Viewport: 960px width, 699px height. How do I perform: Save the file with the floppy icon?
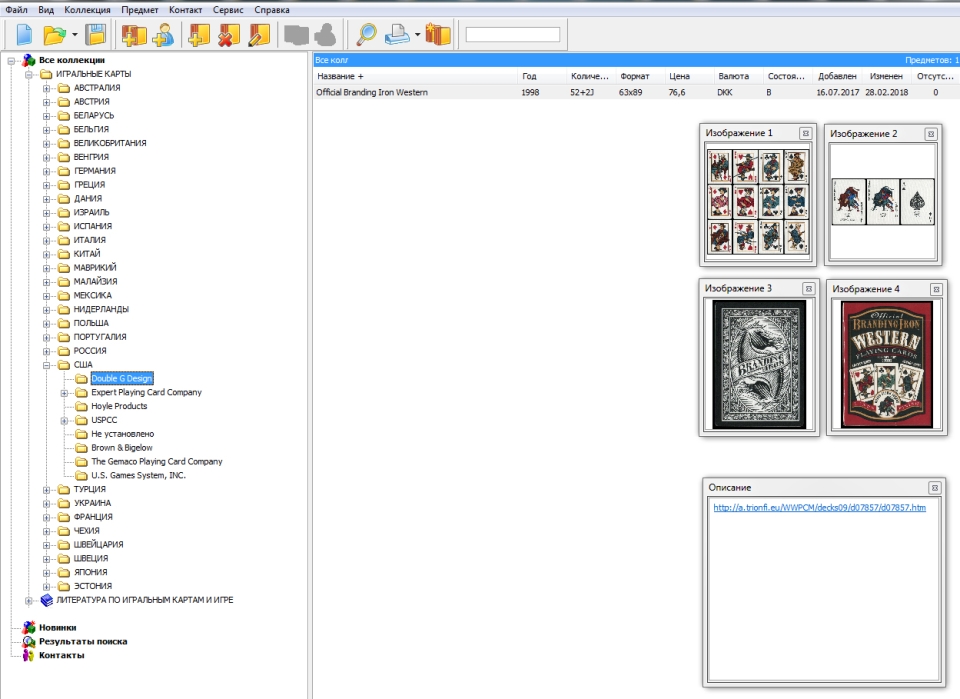[96, 35]
